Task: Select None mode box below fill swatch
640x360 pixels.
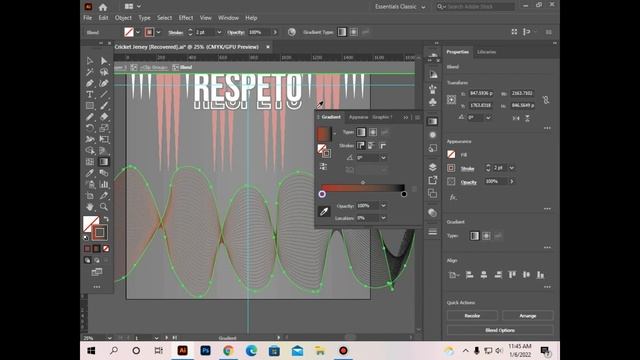Action: 106,249
